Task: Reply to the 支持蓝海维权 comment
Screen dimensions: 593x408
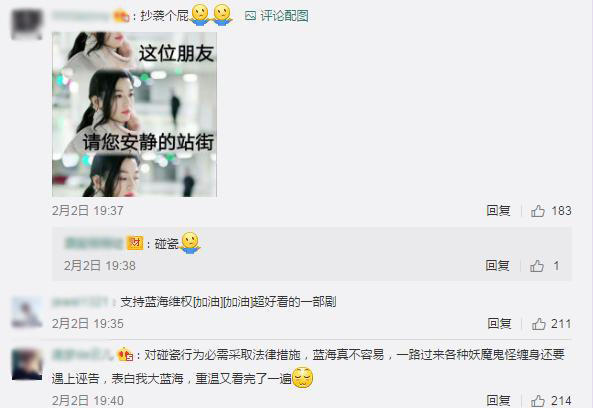Action: coord(499,324)
